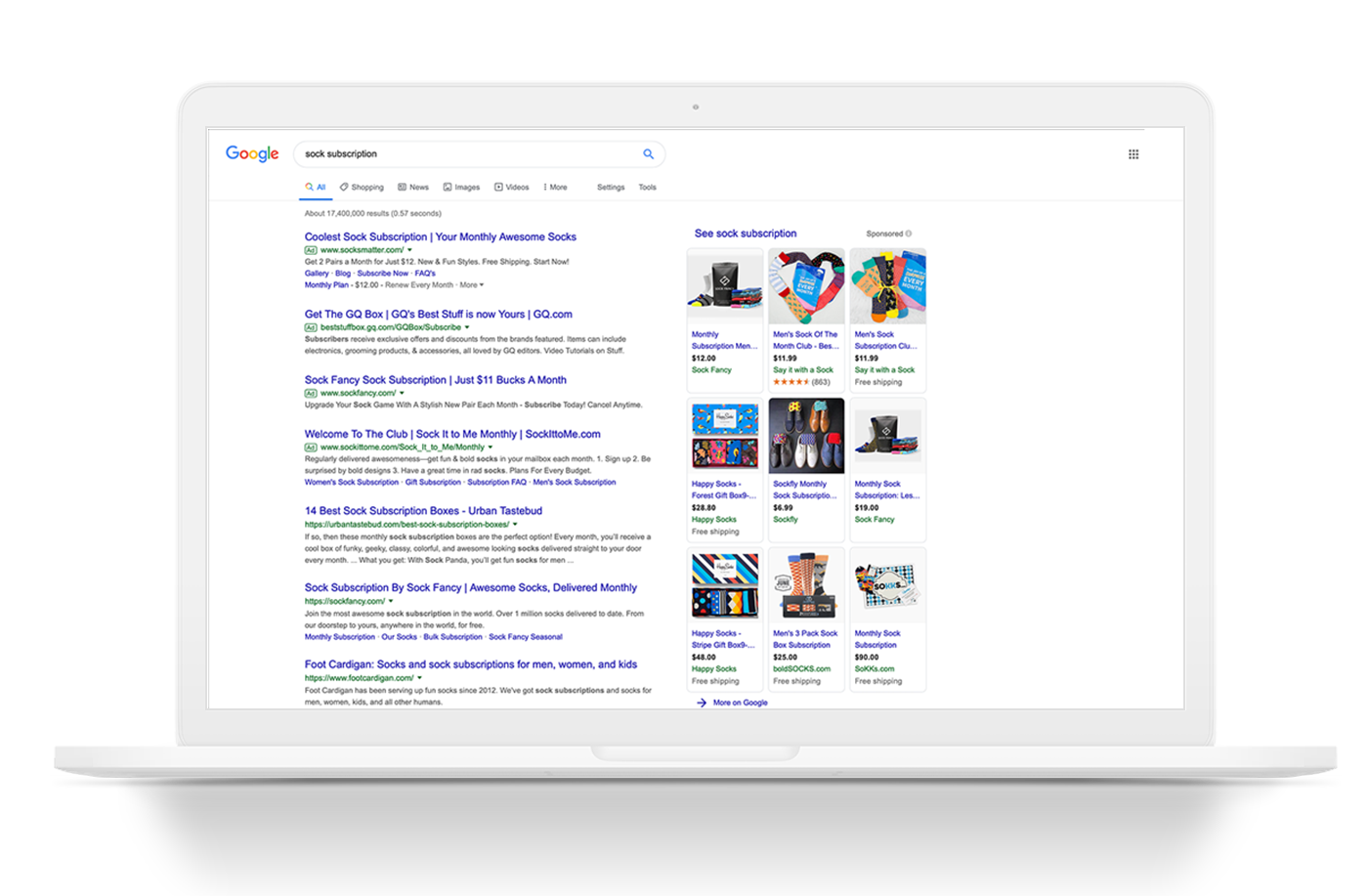Viewport: 1368px width, 896px height.
Task: Open the More search options menu
Action: 555,187
